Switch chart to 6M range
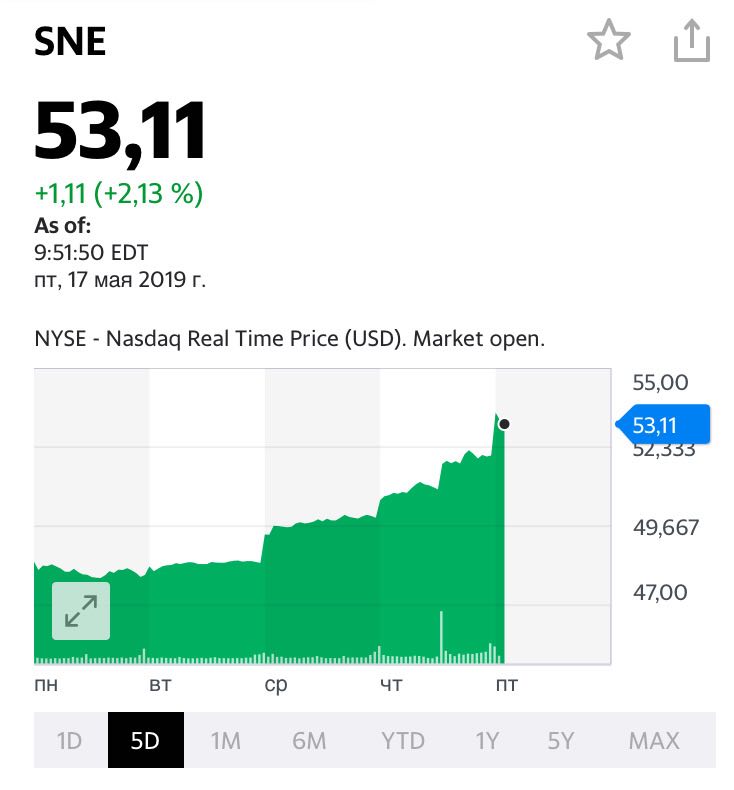The height and width of the screenshot is (790, 734). pyautogui.click(x=309, y=741)
